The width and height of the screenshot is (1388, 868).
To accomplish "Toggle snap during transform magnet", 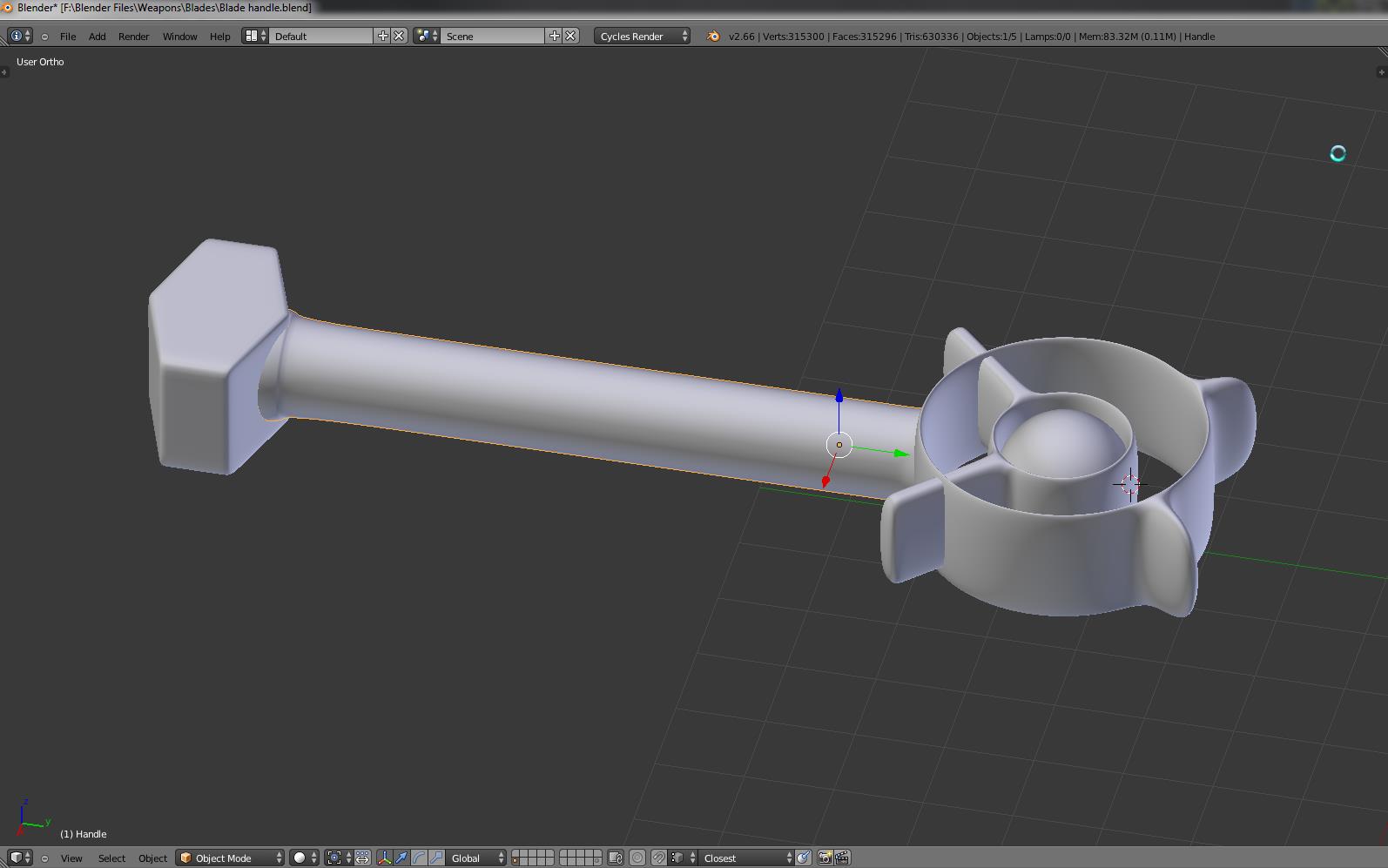I will 659,858.
